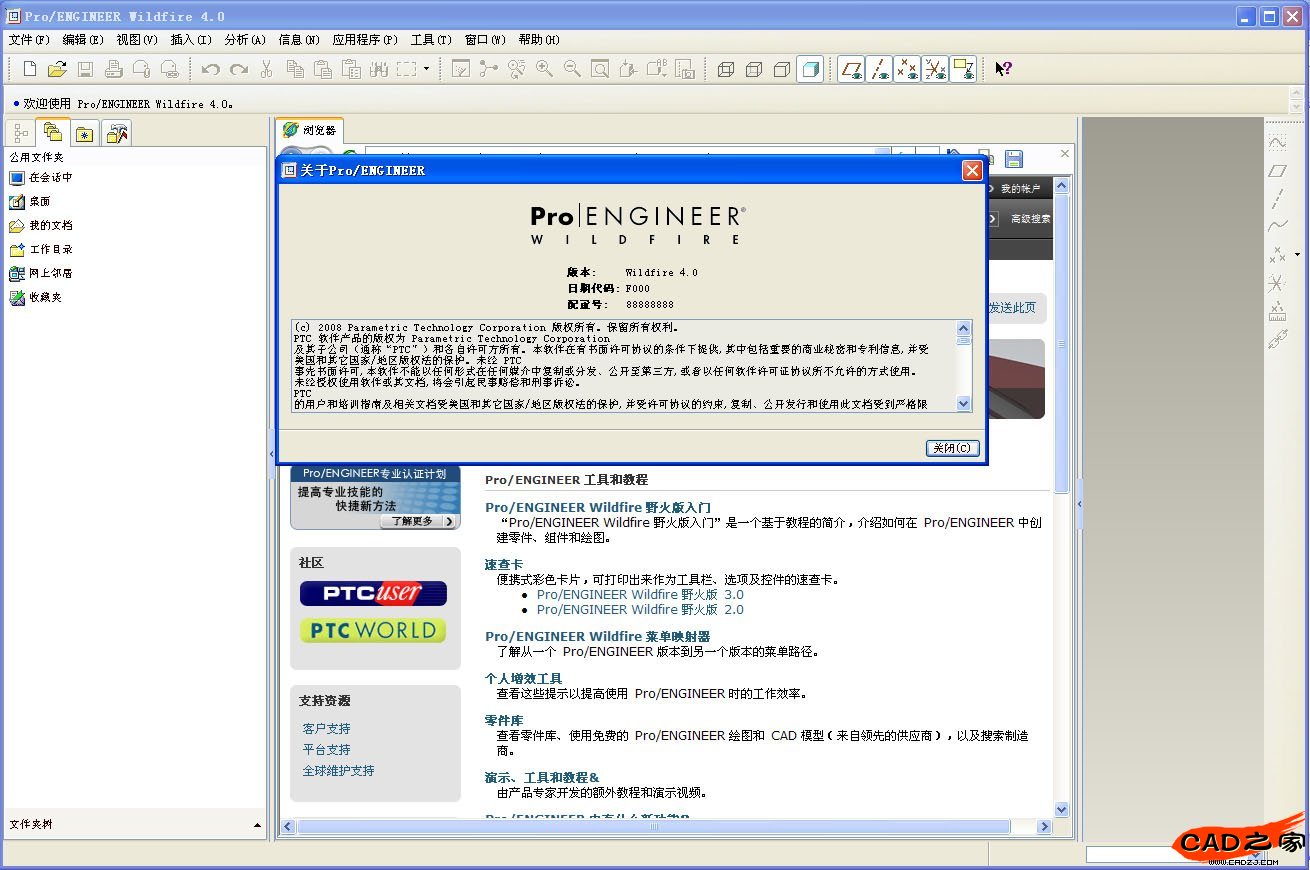Expand the datum point tool flyout arrow
This screenshot has height=870, width=1310.
coord(1297,255)
